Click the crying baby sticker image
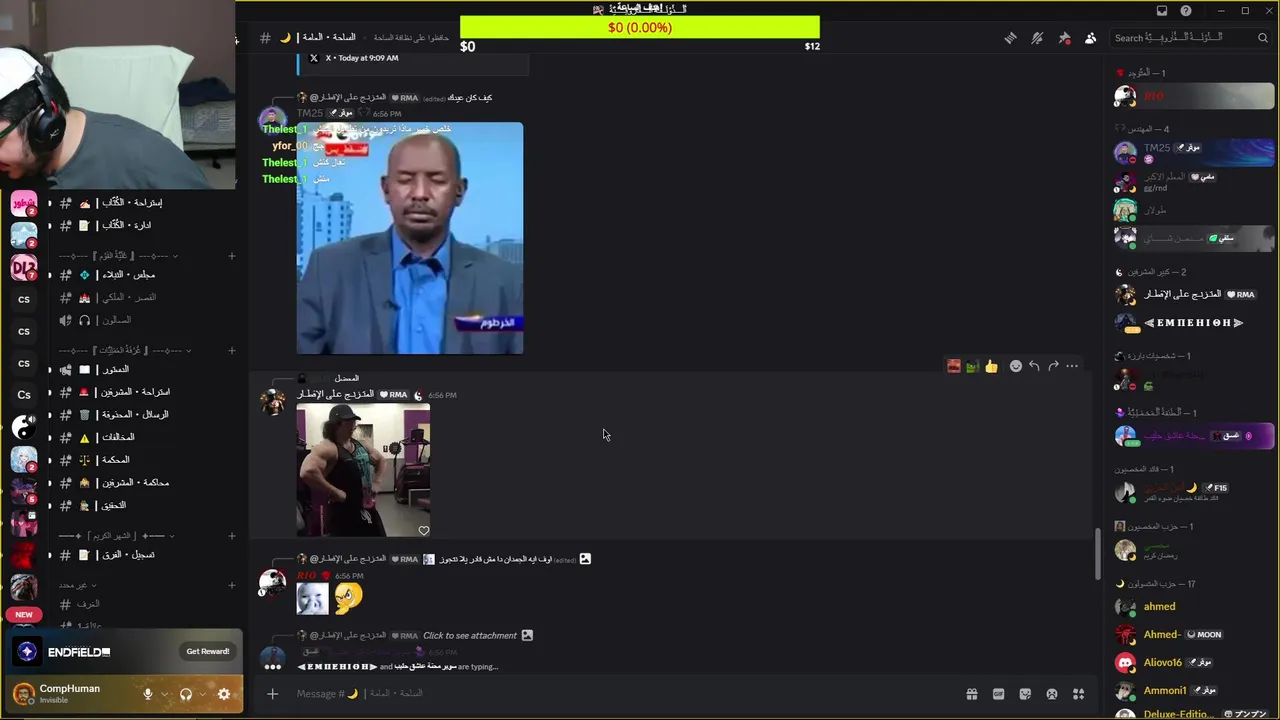1280x720 pixels. point(313,598)
